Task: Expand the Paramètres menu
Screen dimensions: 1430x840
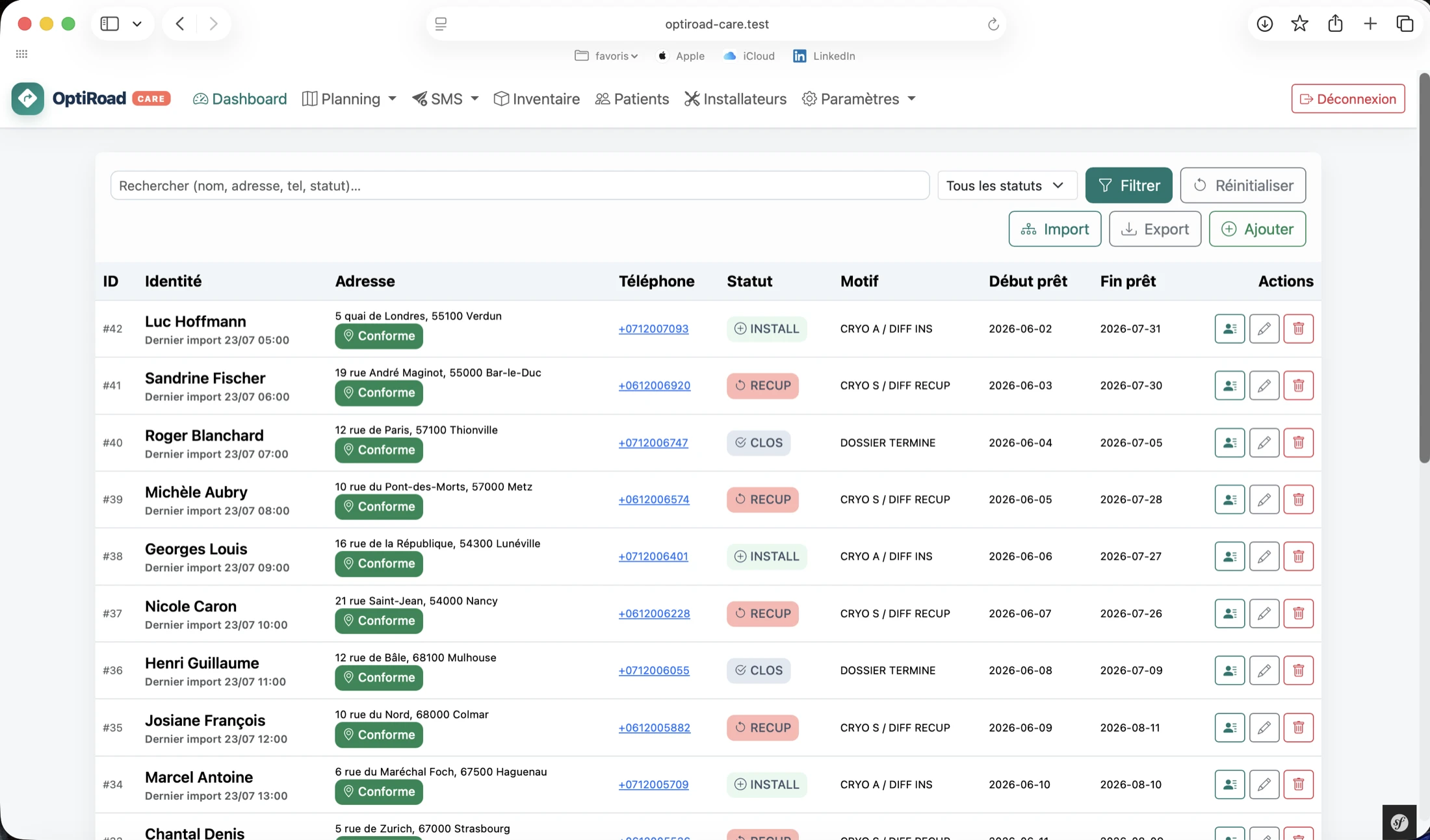Action: [x=859, y=99]
